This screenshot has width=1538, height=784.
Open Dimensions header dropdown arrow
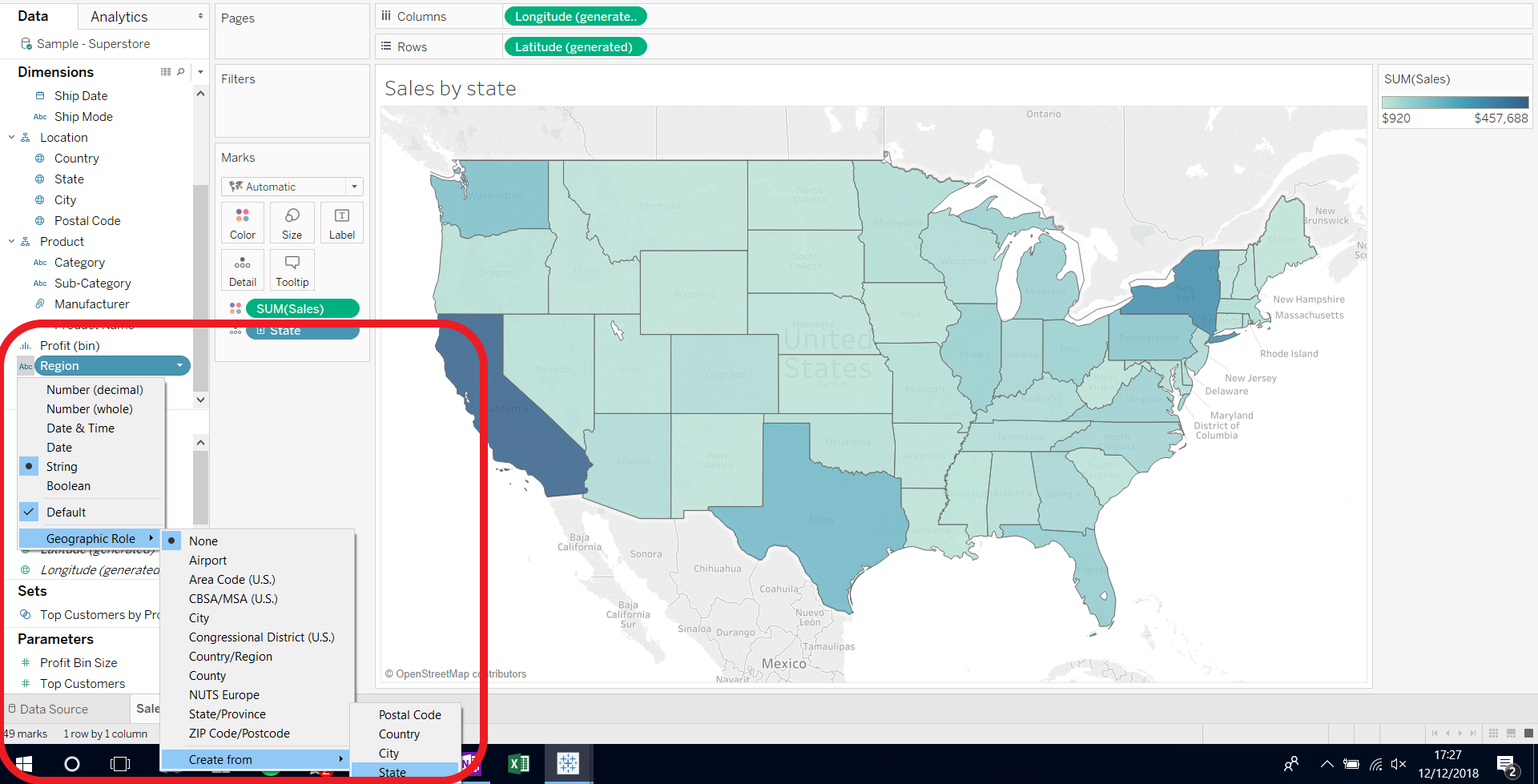pyautogui.click(x=200, y=72)
